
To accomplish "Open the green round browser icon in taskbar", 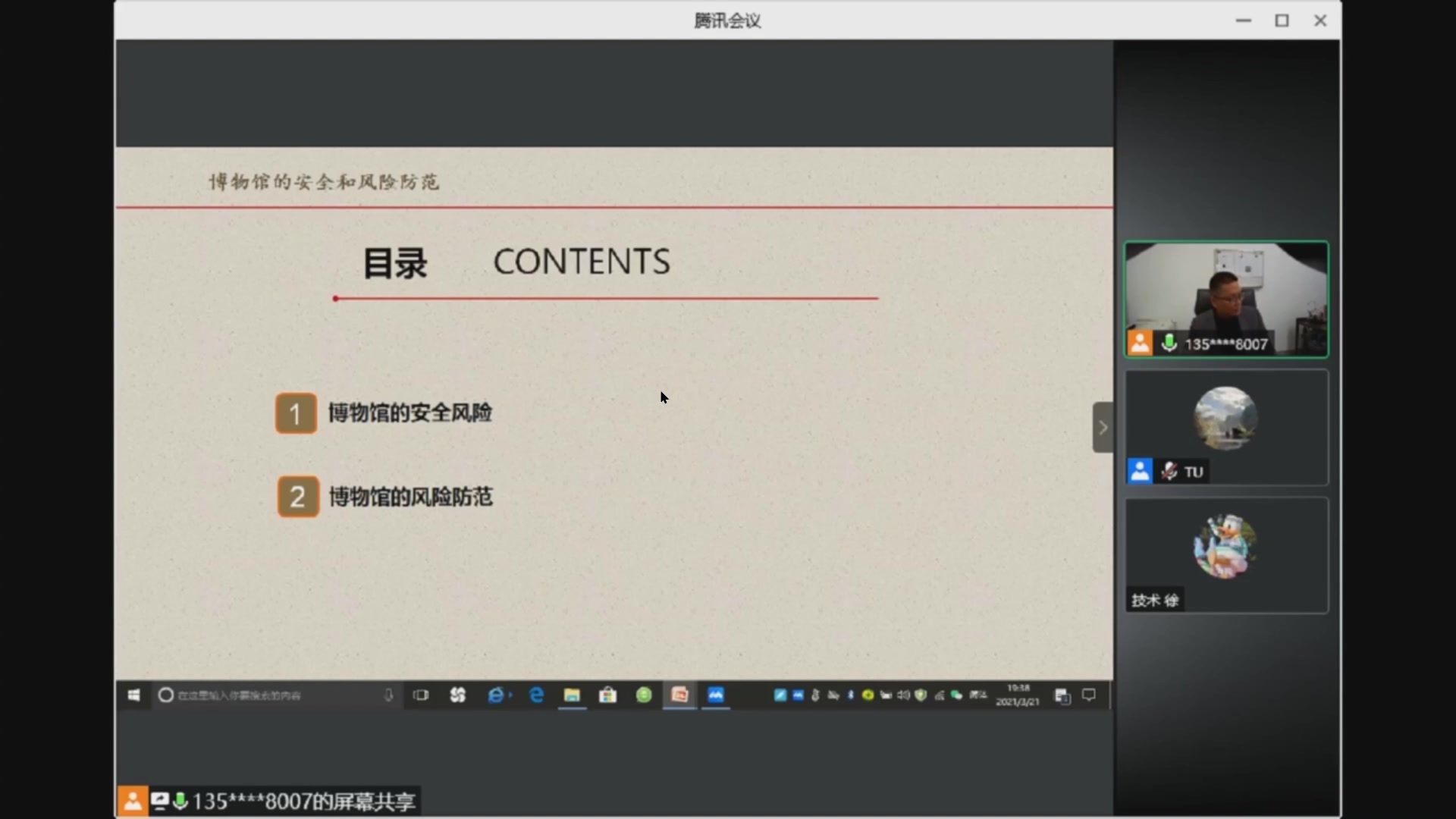I will coord(644,695).
